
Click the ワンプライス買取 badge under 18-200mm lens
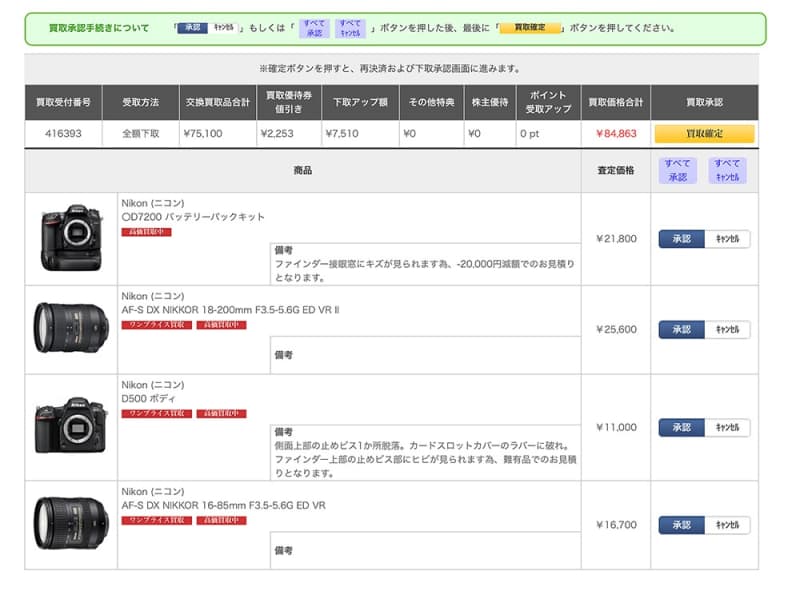point(154,325)
